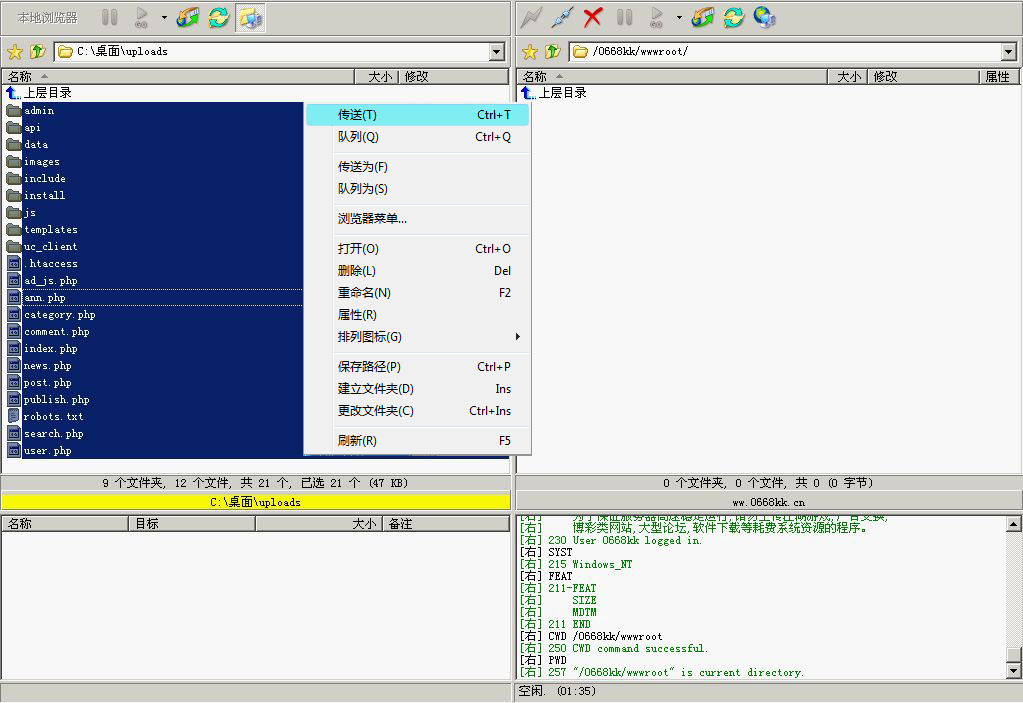
Task: Open 属性(R) from the context menu
Action: [x=418, y=315]
